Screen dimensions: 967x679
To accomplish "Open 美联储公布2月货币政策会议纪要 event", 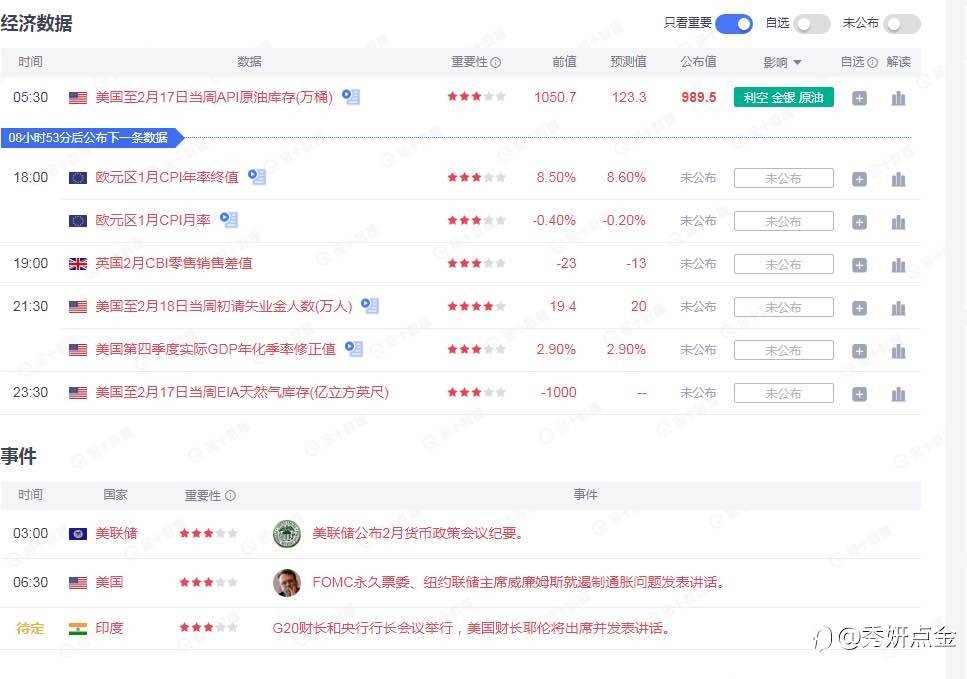I will [418, 533].
